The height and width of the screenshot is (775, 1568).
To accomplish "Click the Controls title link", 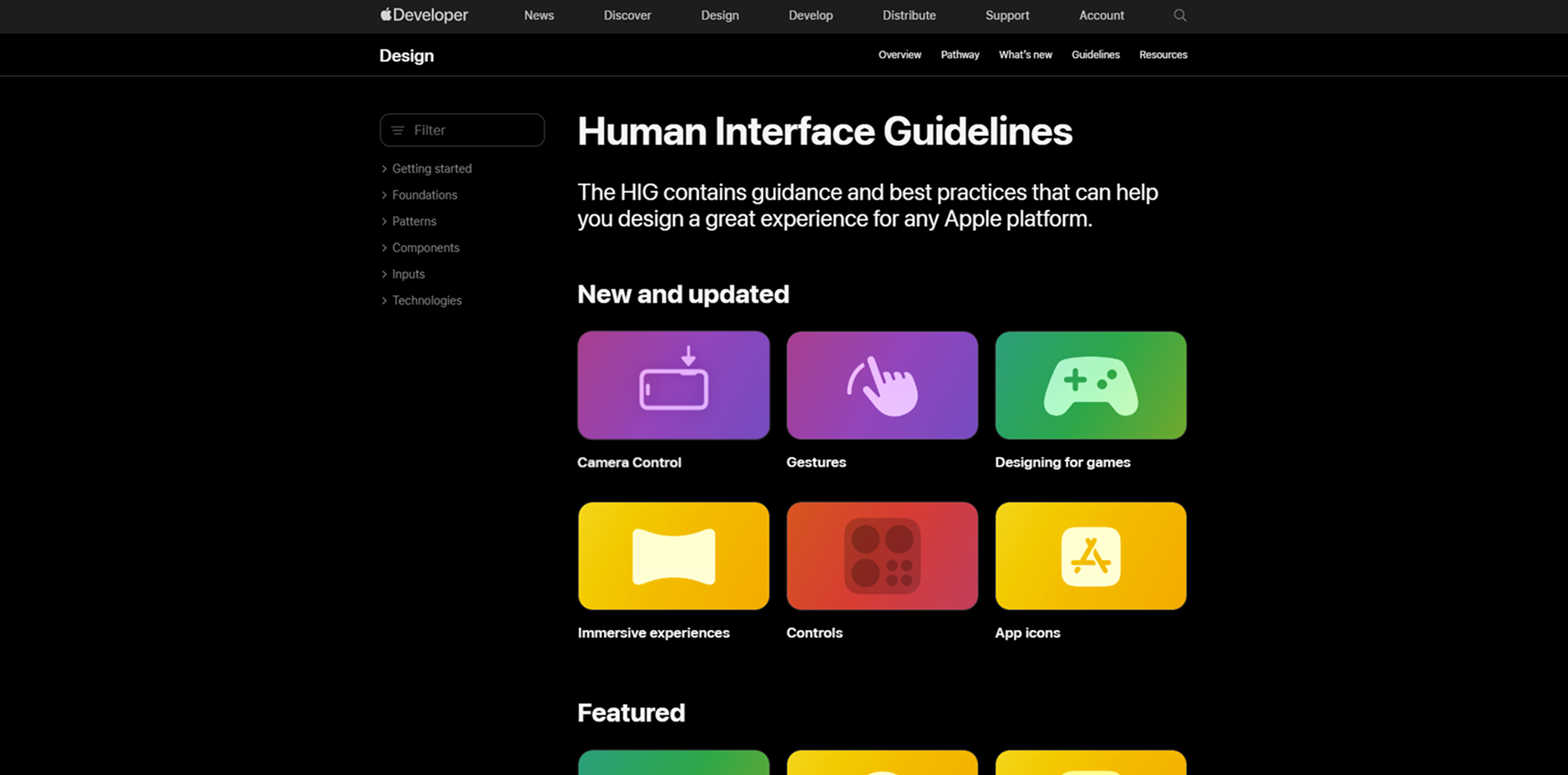I will (x=814, y=633).
